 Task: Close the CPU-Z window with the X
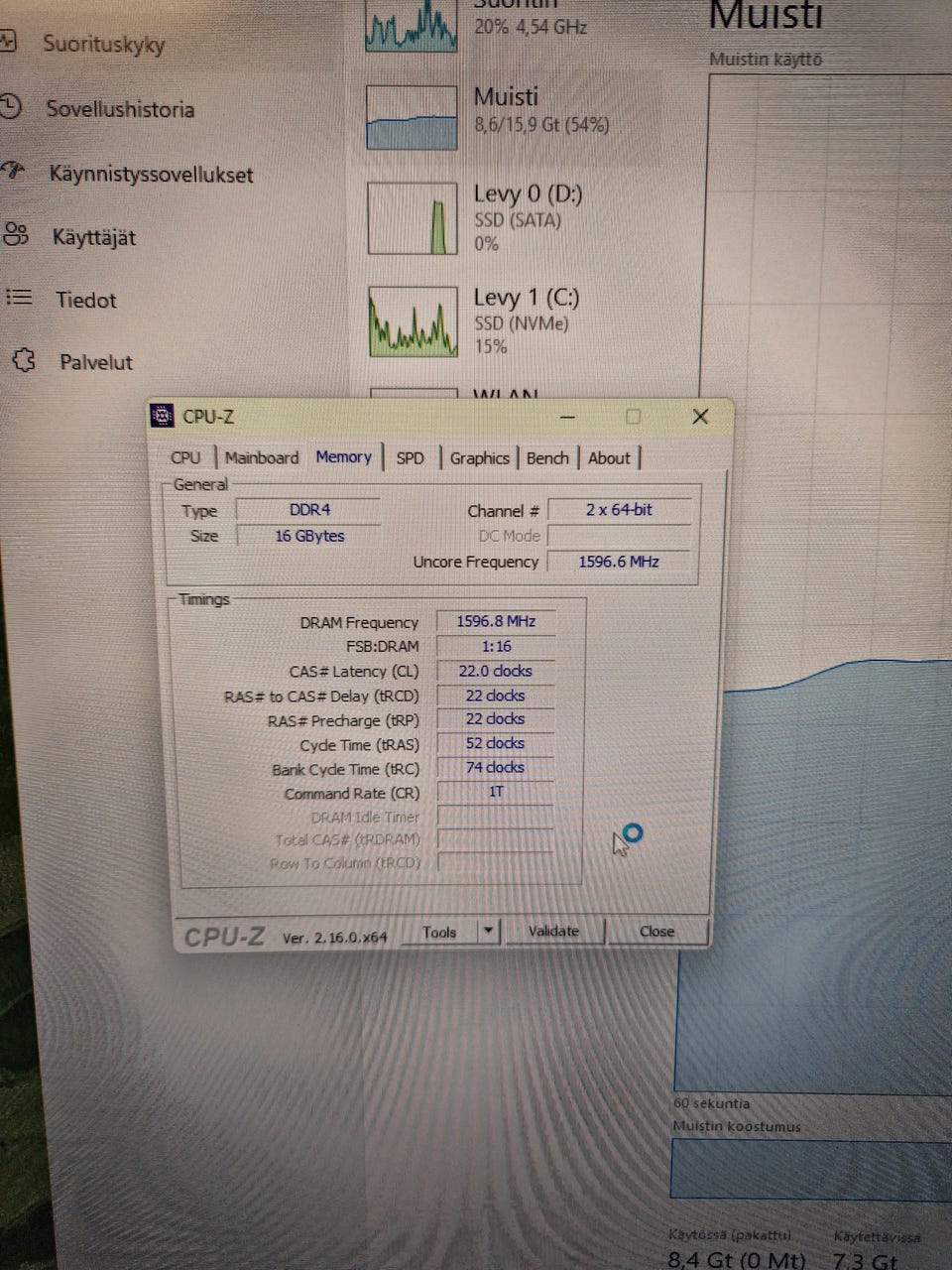coord(700,417)
